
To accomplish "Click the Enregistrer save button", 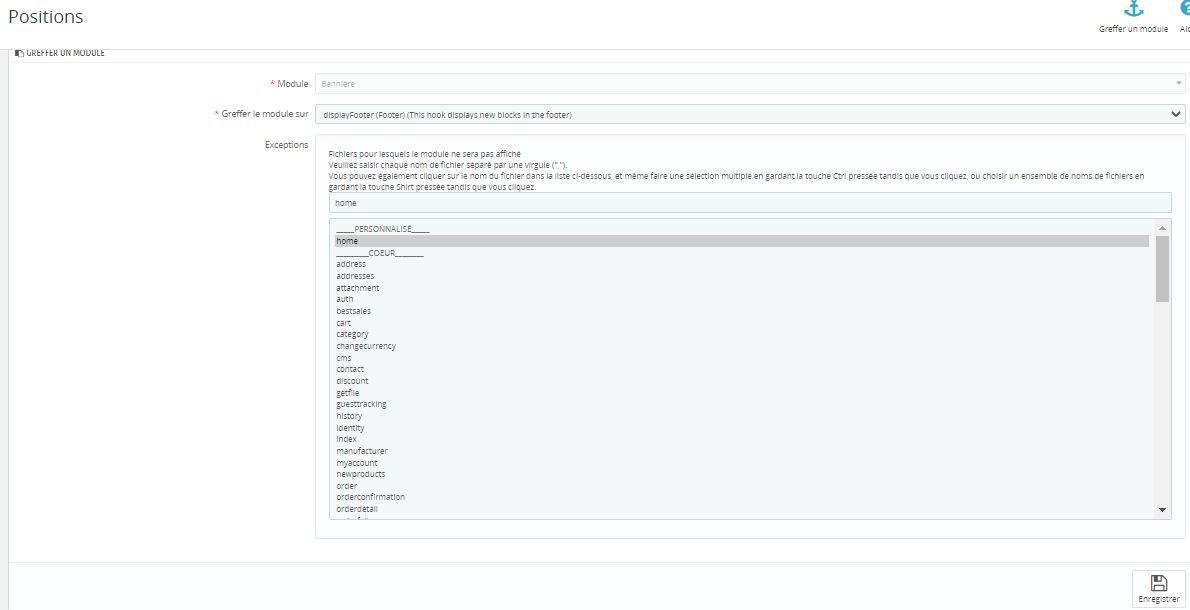I will coord(1159,590).
